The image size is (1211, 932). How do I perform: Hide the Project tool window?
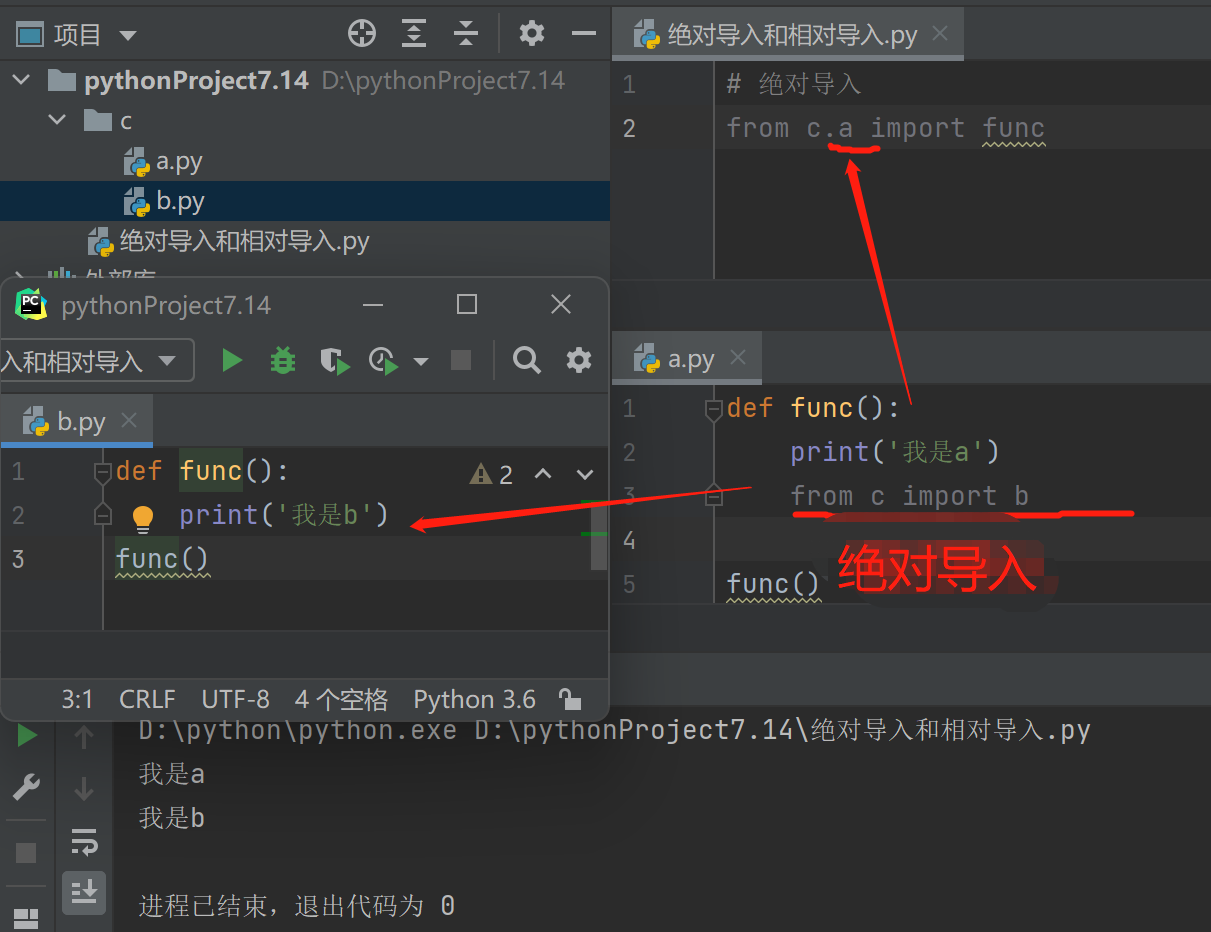coord(583,34)
